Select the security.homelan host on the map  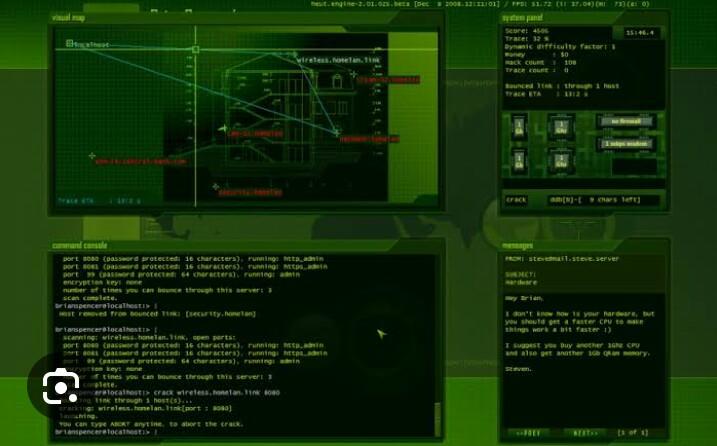[250, 193]
